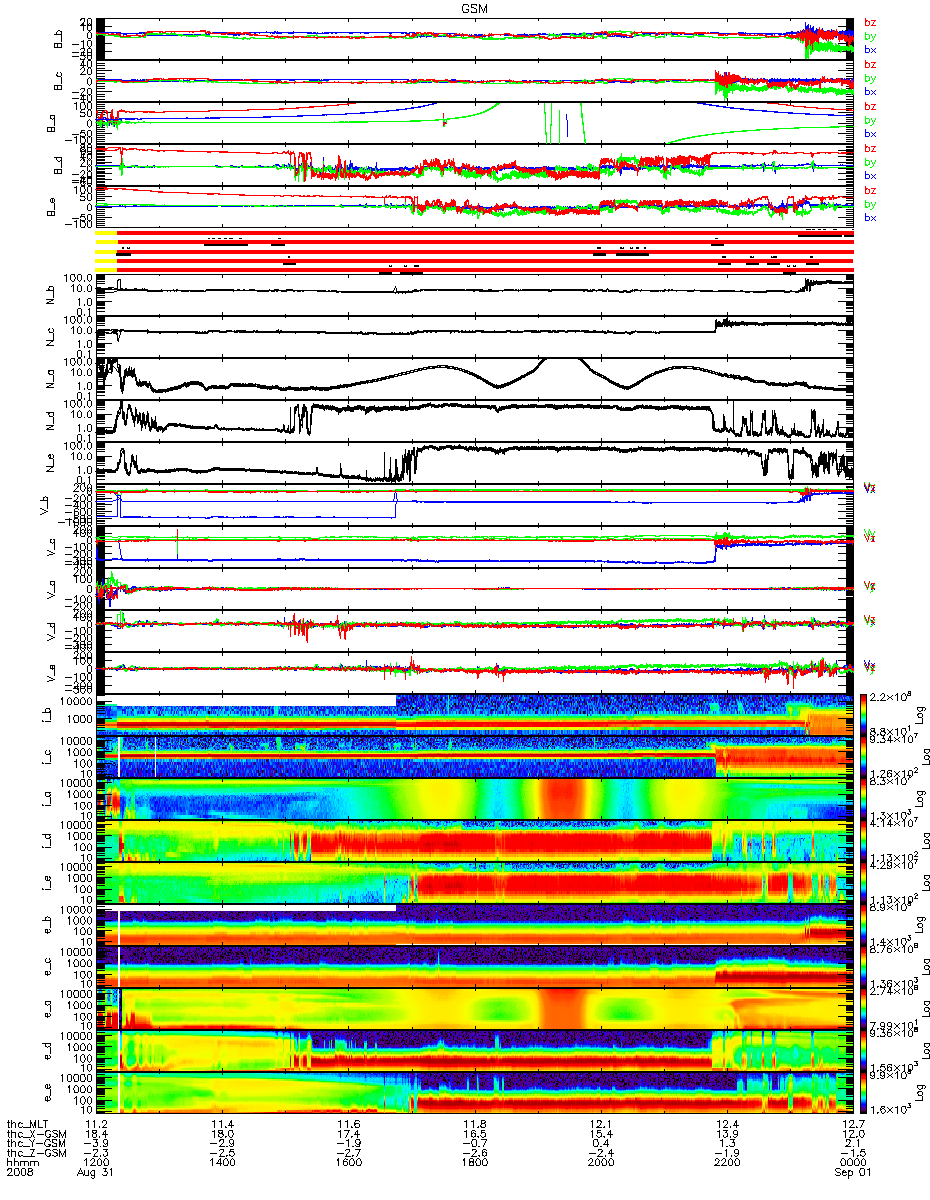Click the bx legend of B_e panel
The image size is (930, 1200).
[x=870, y=217]
